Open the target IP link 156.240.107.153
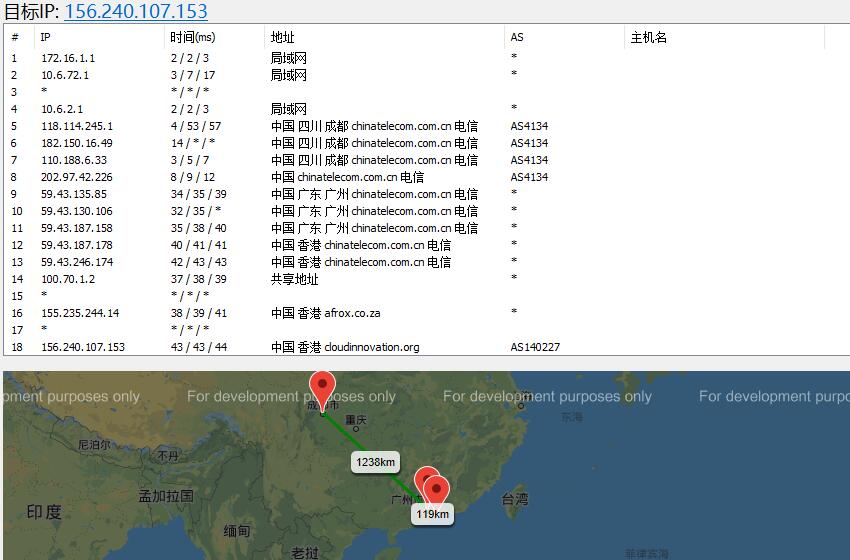This screenshot has height=560, width=850. point(136,12)
